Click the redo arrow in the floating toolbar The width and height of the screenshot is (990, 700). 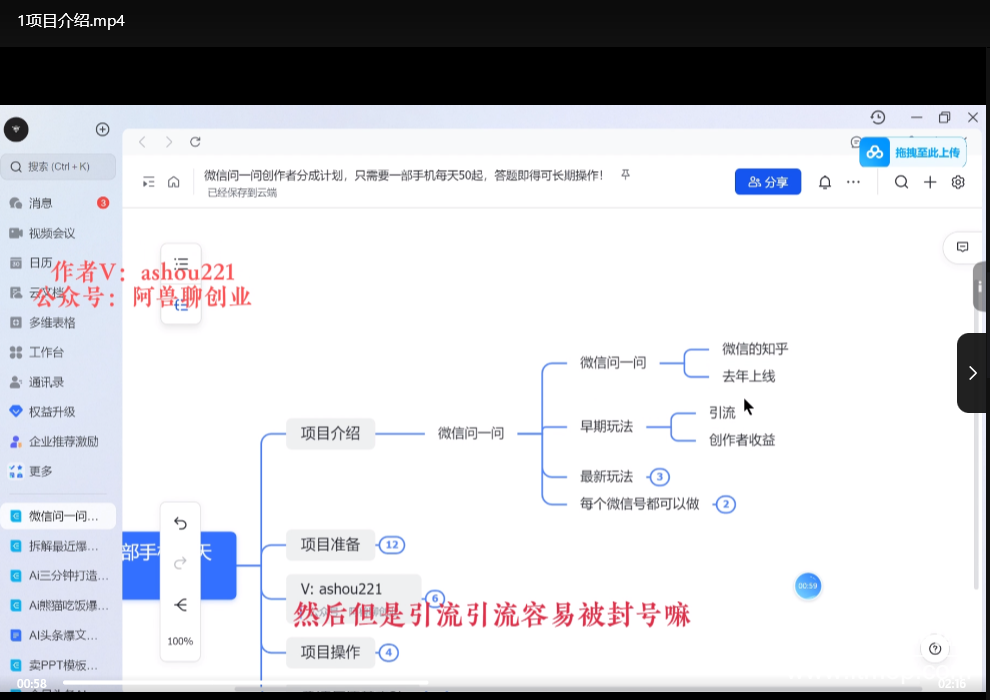pyautogui.click(x=180, y=562)
